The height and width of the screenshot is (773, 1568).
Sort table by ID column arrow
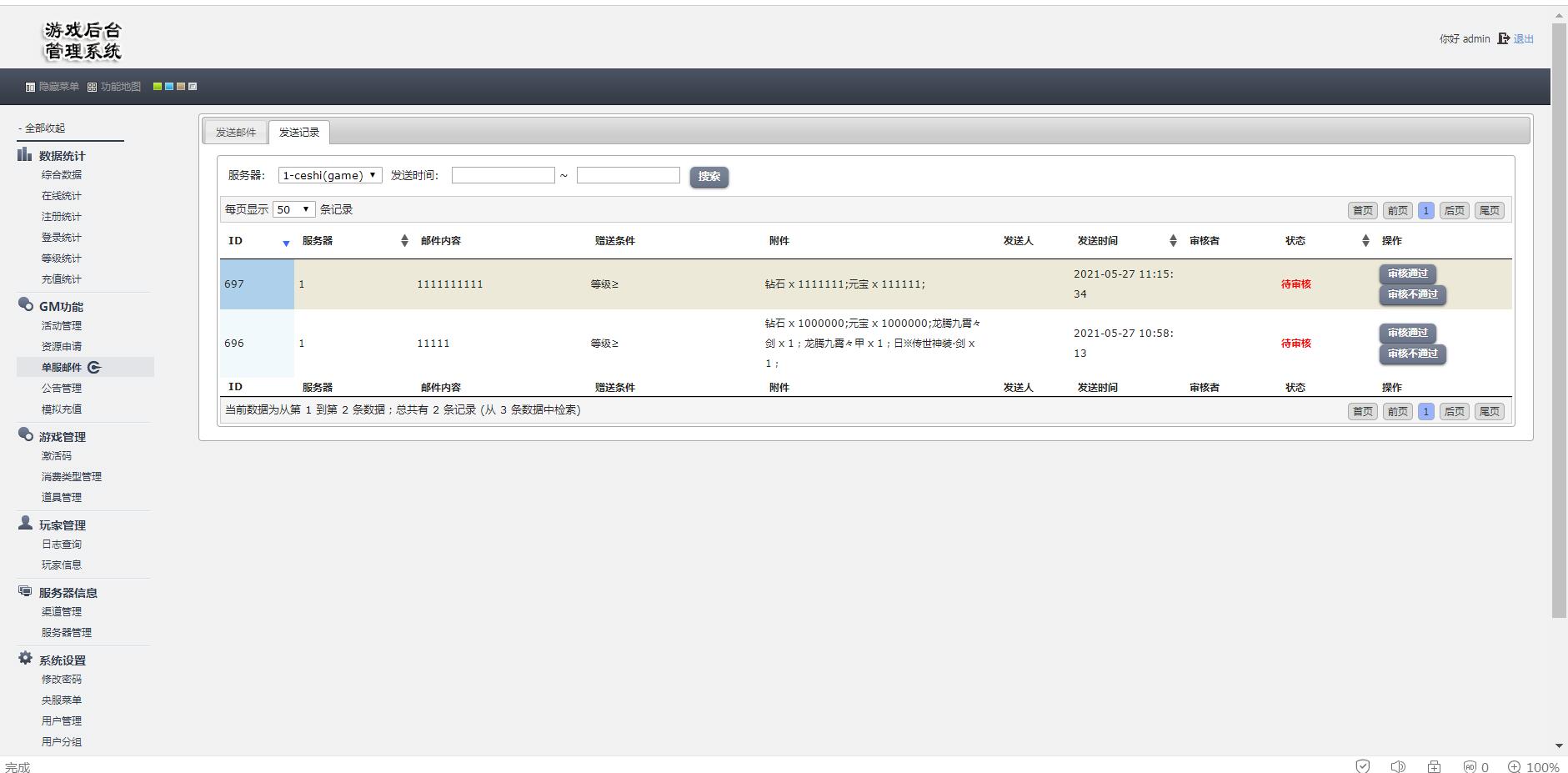click(x=285, y=243)
